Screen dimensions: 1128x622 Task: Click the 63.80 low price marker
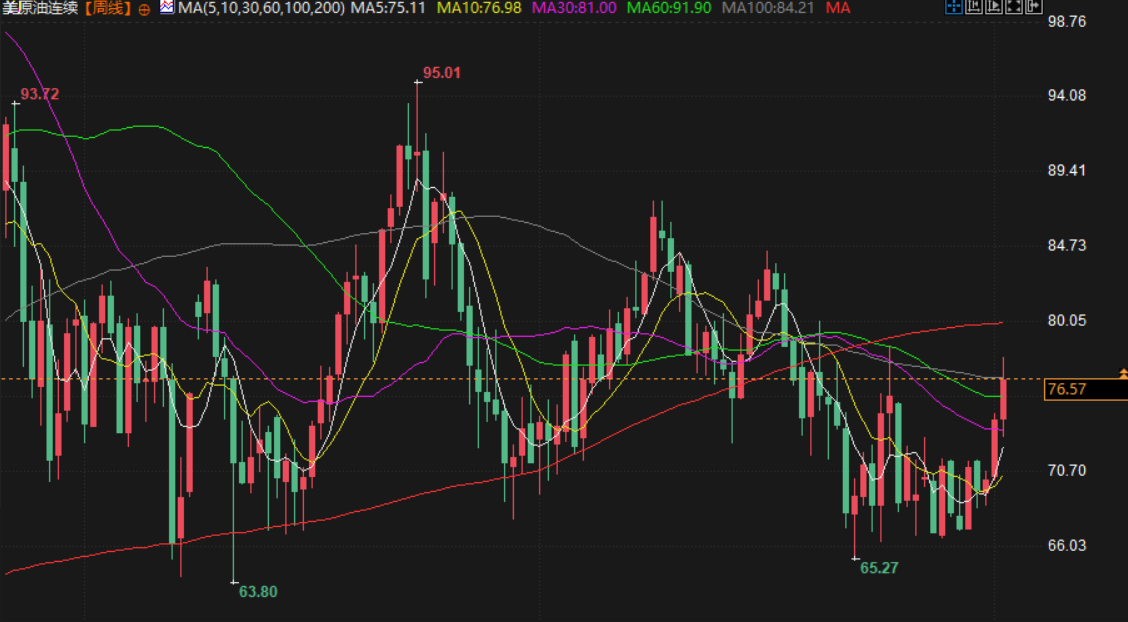258,591
